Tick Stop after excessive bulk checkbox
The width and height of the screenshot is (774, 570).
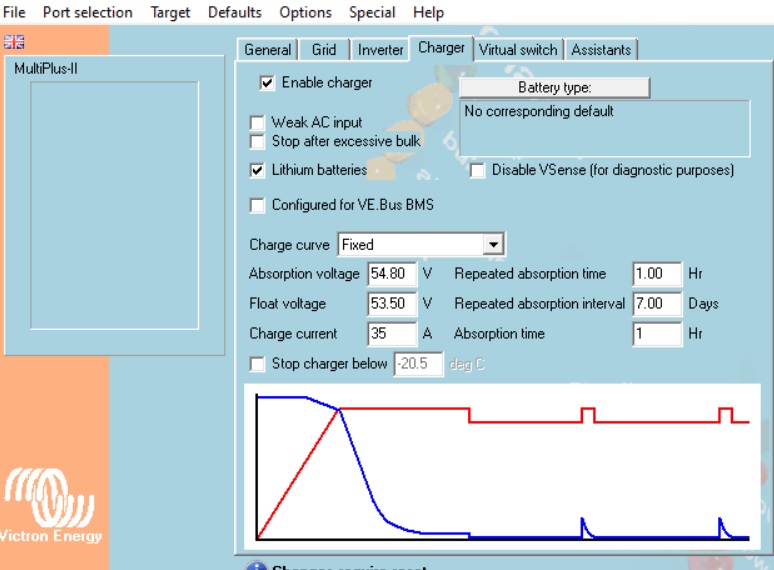coord(257,142)
